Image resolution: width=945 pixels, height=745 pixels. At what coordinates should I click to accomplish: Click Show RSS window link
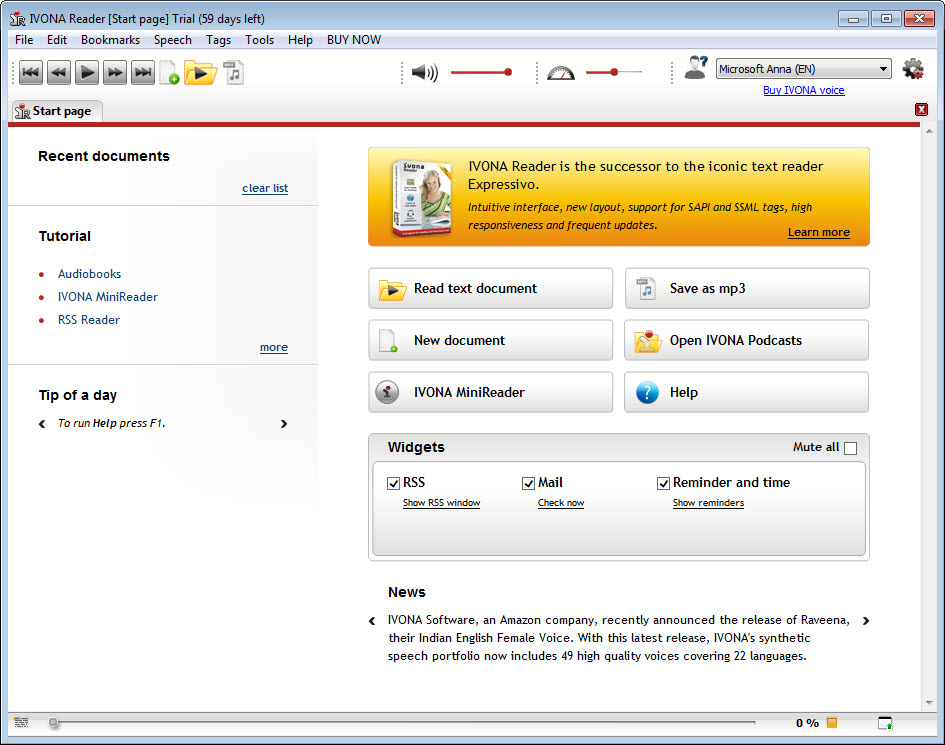441,503
